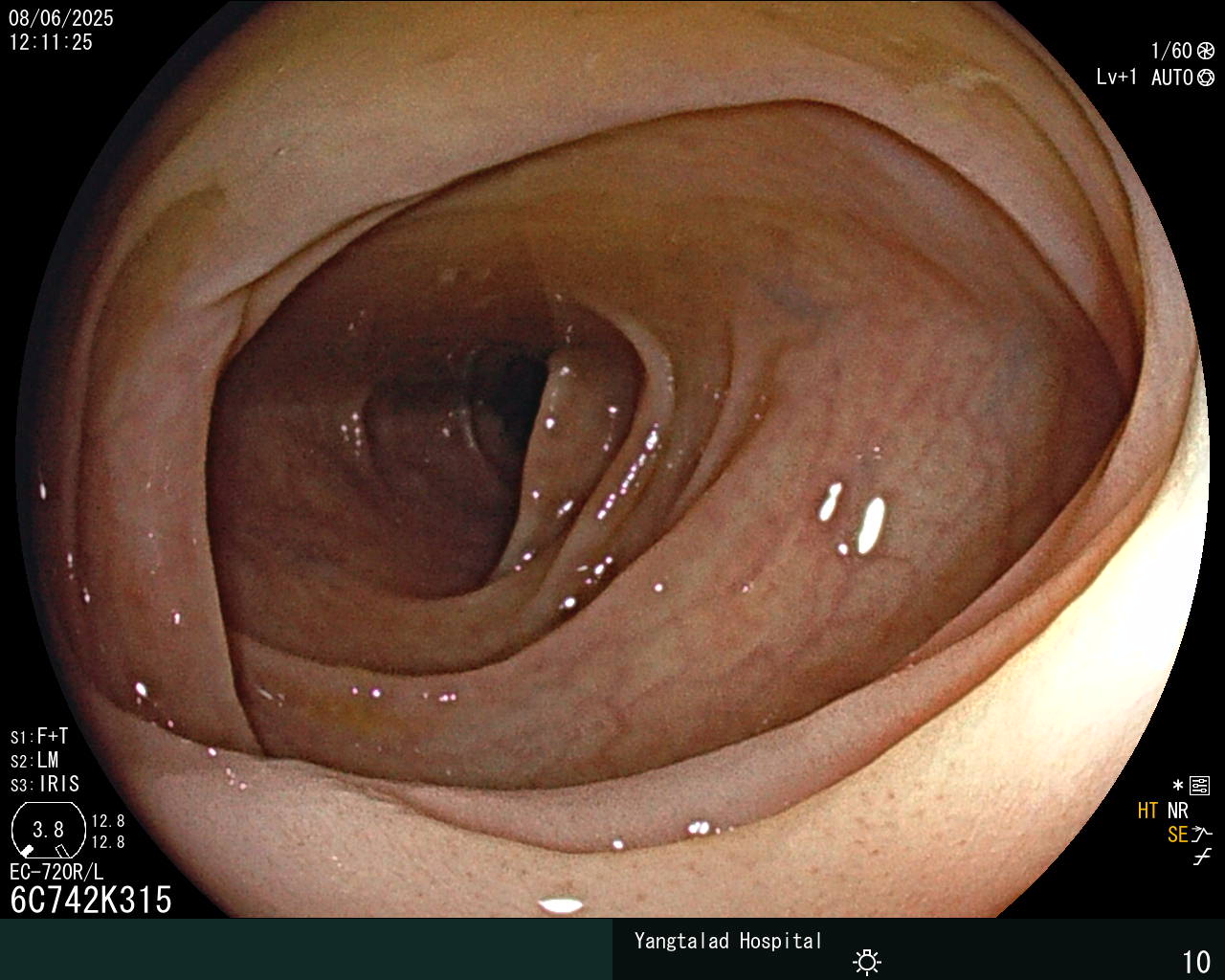
Task: Click the S3: IRIS switch assignment
Action: (45, 785)
